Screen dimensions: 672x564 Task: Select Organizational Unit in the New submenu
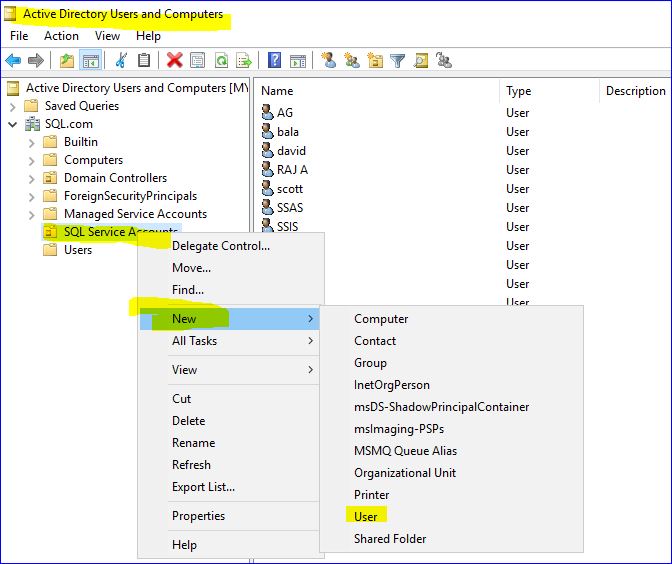click(405, 473)
